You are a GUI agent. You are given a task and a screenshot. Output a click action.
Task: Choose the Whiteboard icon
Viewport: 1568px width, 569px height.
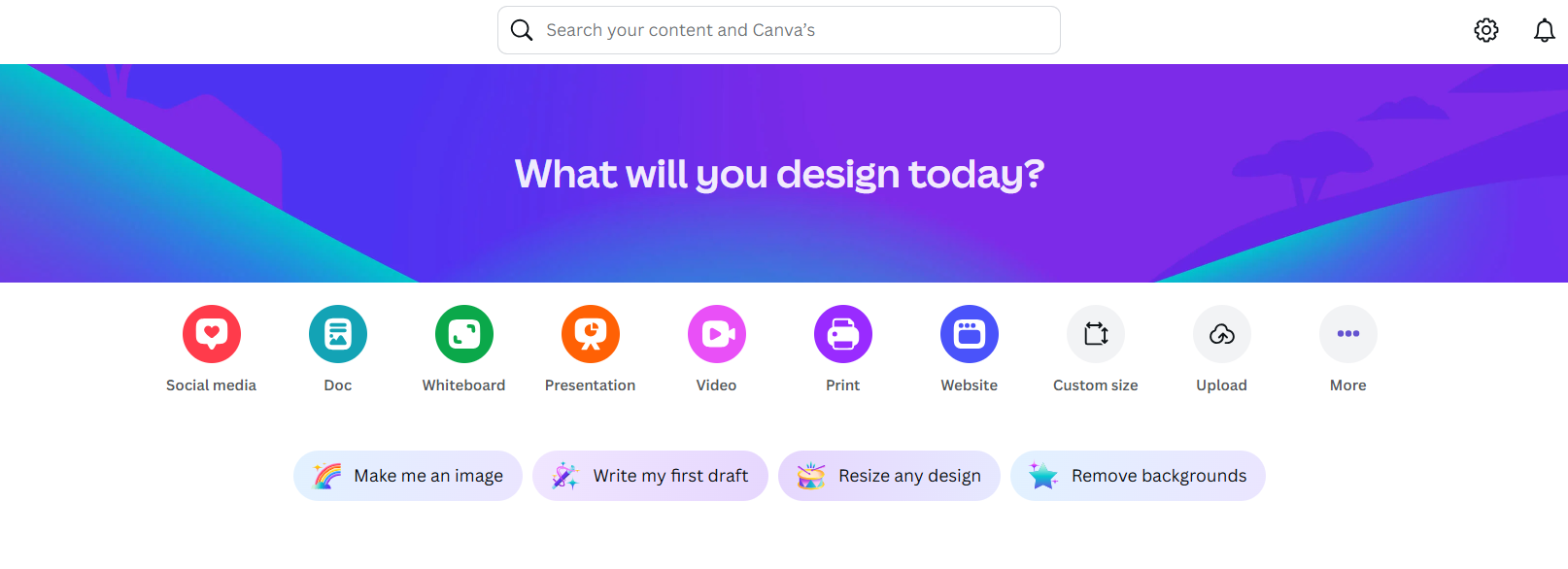click(464, 334)
